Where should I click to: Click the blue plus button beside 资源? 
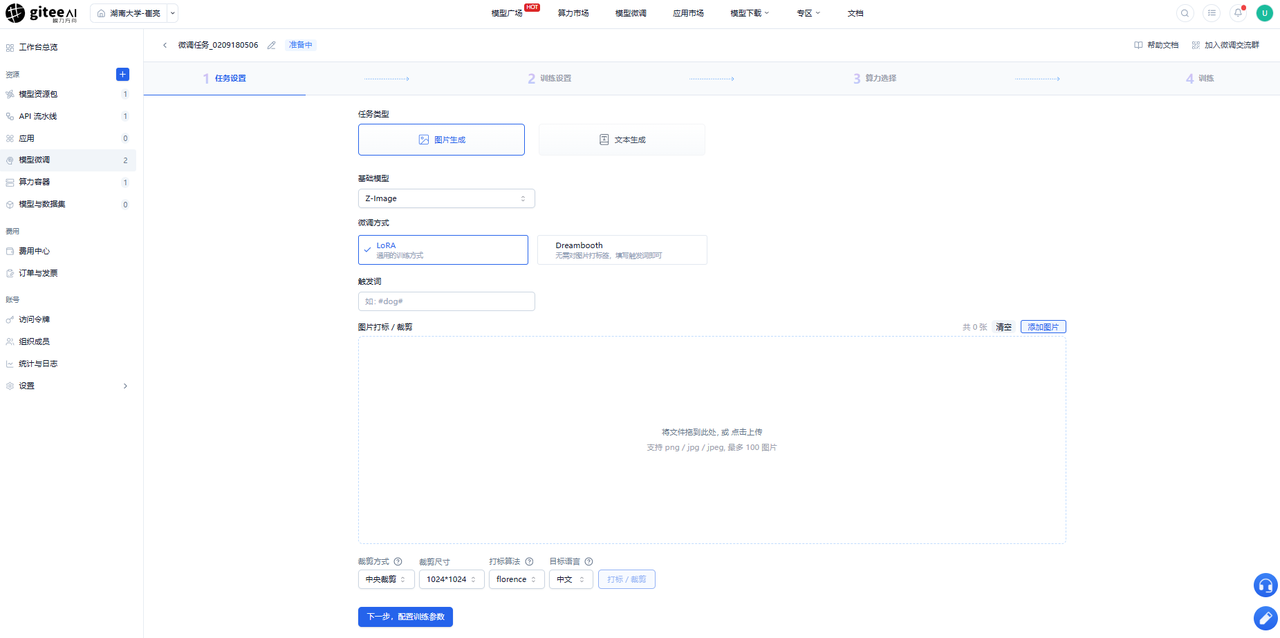(122, 74)
